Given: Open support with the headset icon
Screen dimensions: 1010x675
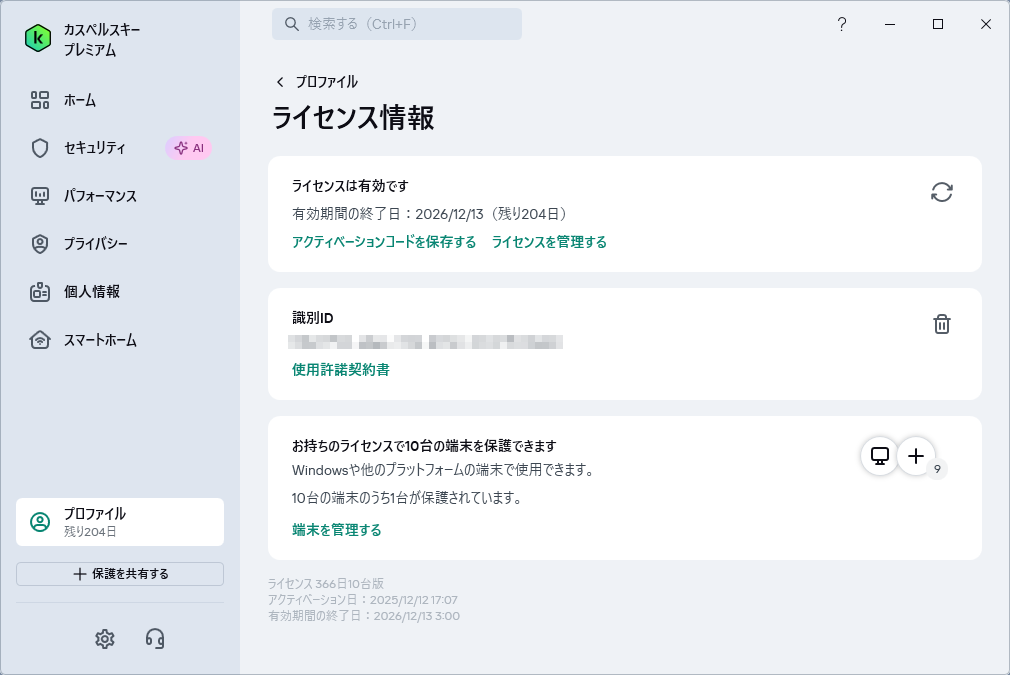Looking at the screenshot, I should point(155,639).
